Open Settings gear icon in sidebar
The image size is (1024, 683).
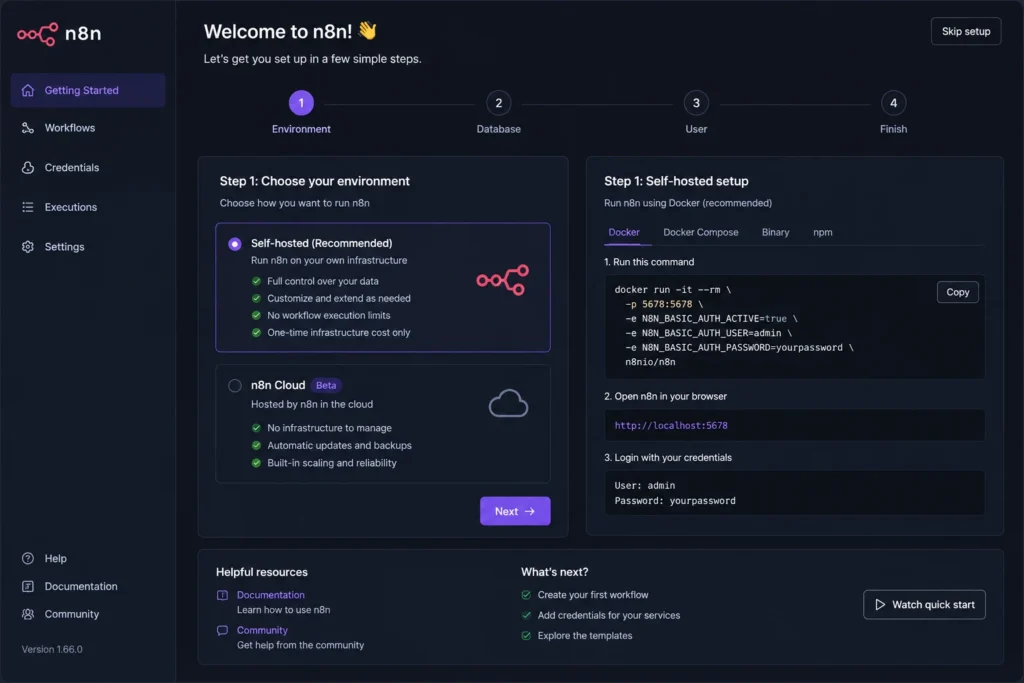(27, 247)
